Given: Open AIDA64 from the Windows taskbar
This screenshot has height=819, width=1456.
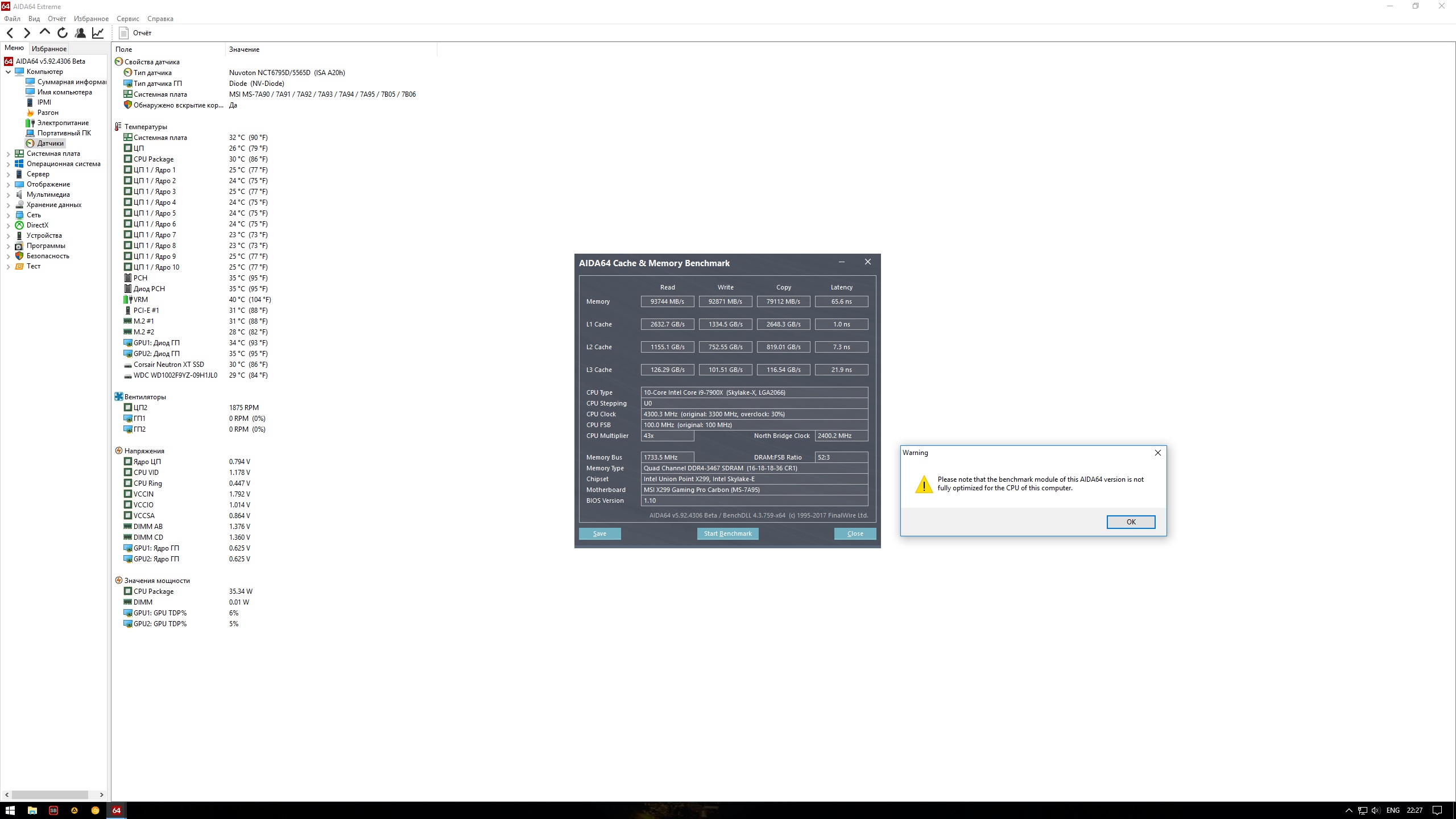Looking at the screenshot, I should (x=117, y=810).
